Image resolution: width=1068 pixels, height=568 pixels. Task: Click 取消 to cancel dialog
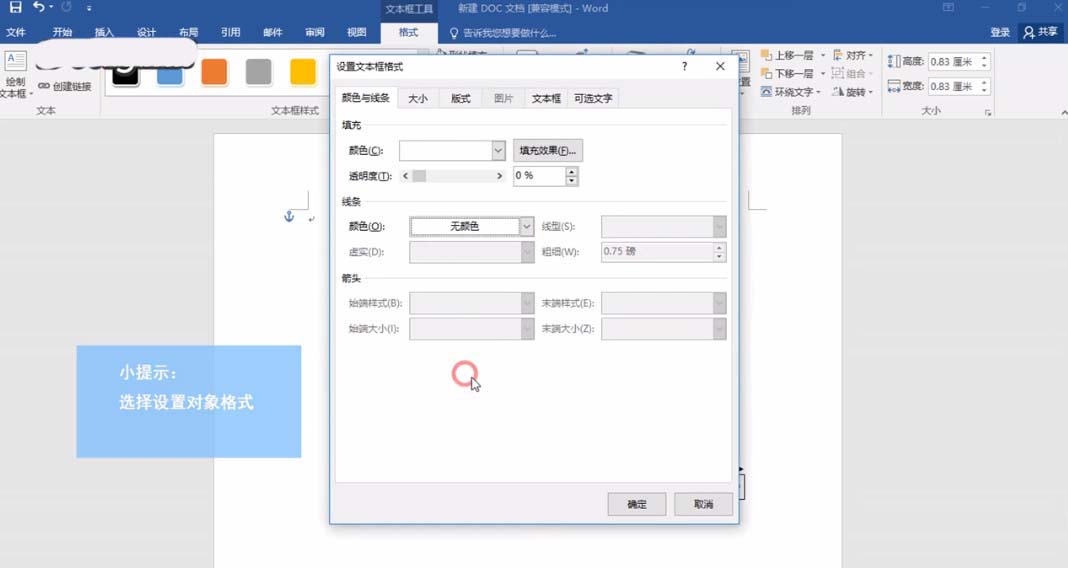coord(704,504)
